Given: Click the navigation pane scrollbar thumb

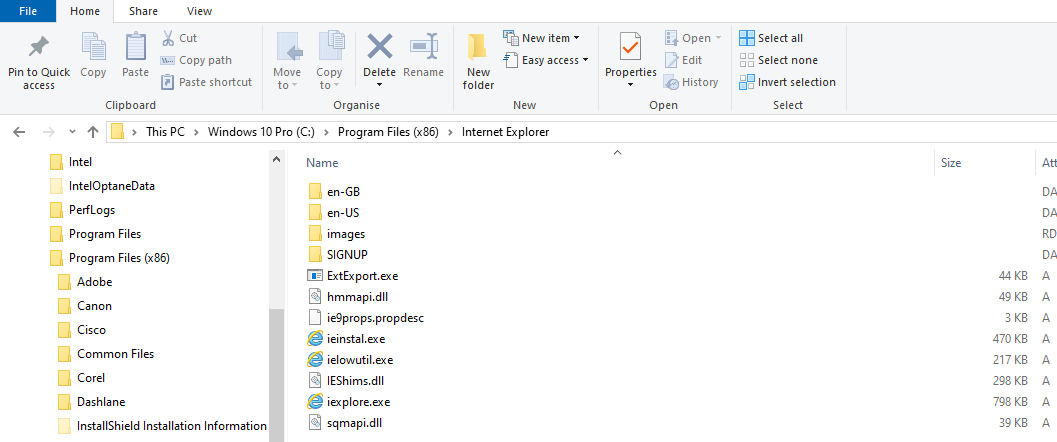Looking at the screenshot, I should point(276,374).
